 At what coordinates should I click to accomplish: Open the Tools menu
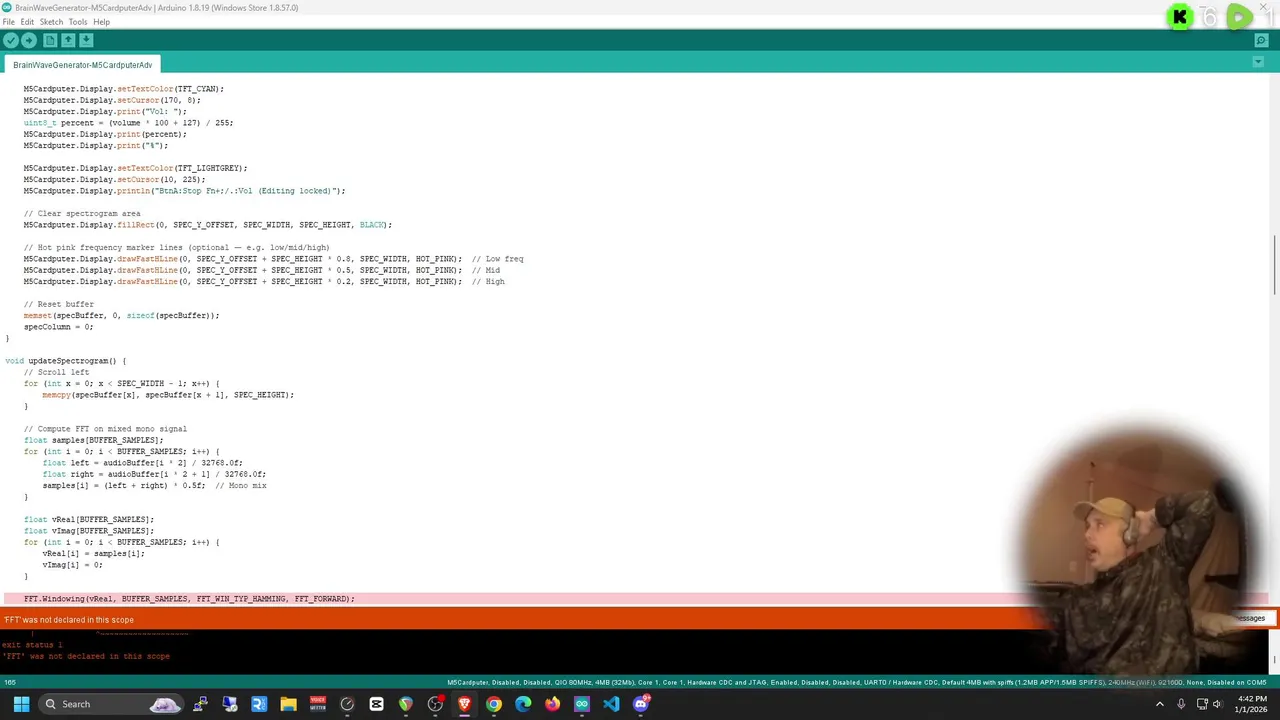[78, 22]
